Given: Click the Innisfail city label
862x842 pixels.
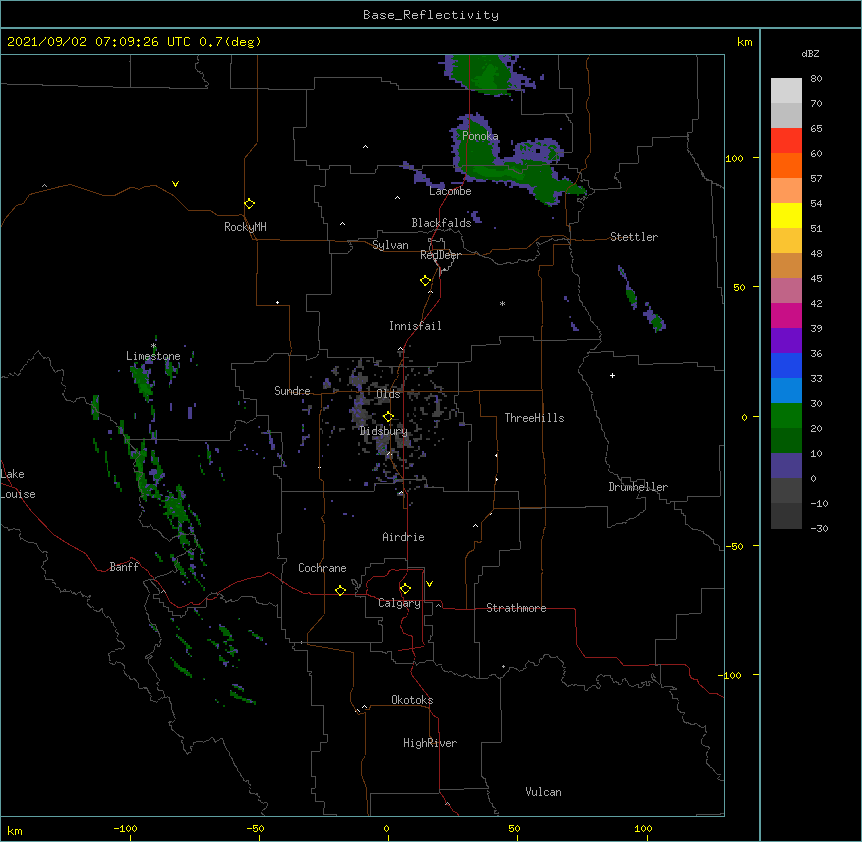Looking at the screenshot, I should click(x=415, y=326).
